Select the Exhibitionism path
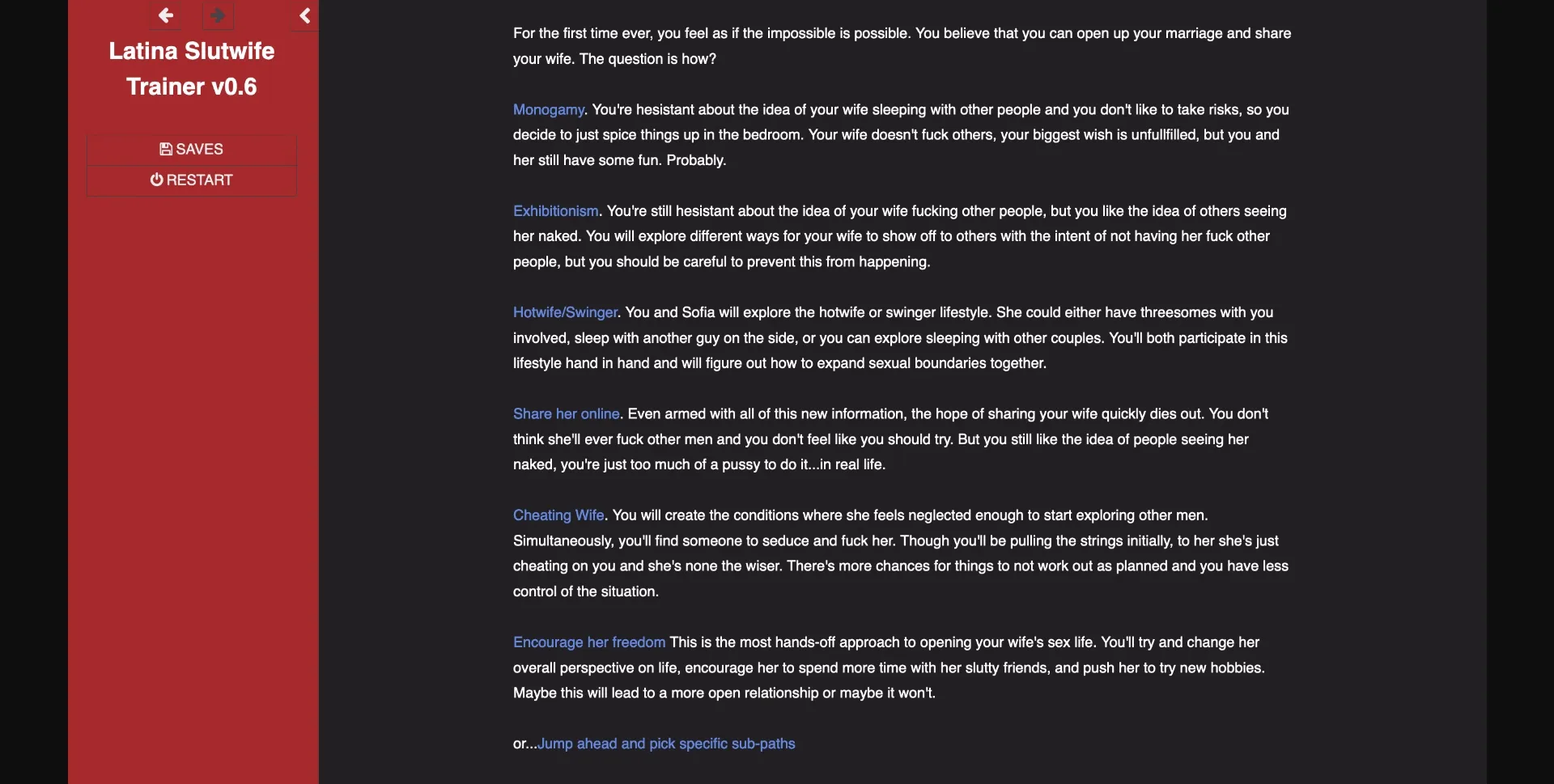 [x=555, y=210]
